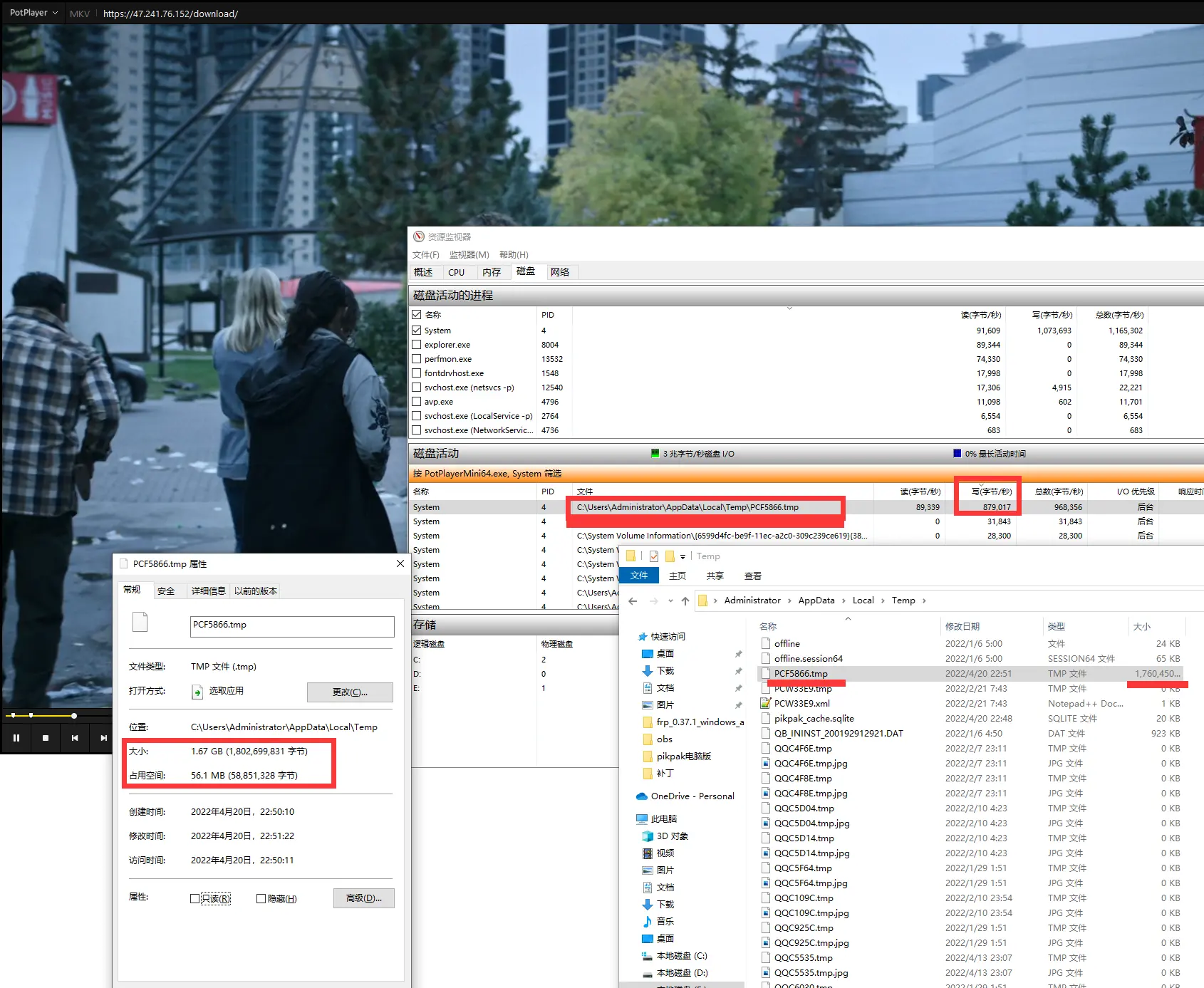Select PCF5866.tmp row in Explorer file list
1204x988 pixels.
point(971,674)
